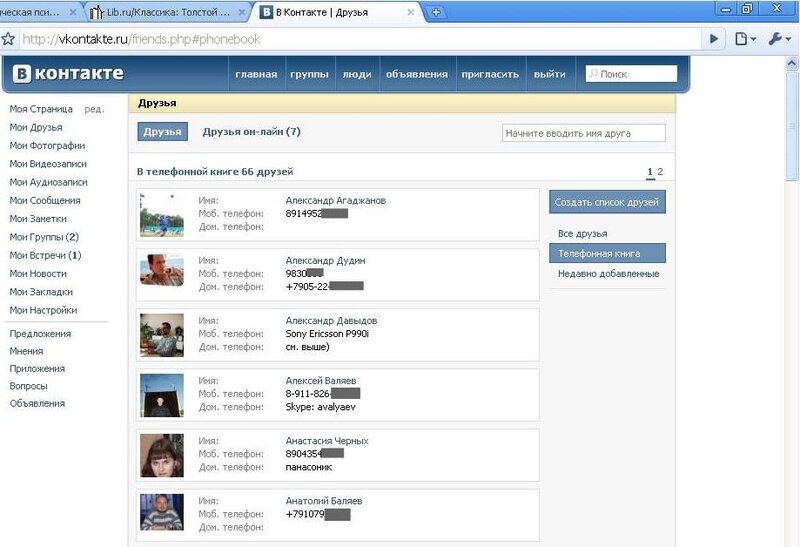Open Мои Аудиозаписи
800x547 pixels.
point(48,182)
